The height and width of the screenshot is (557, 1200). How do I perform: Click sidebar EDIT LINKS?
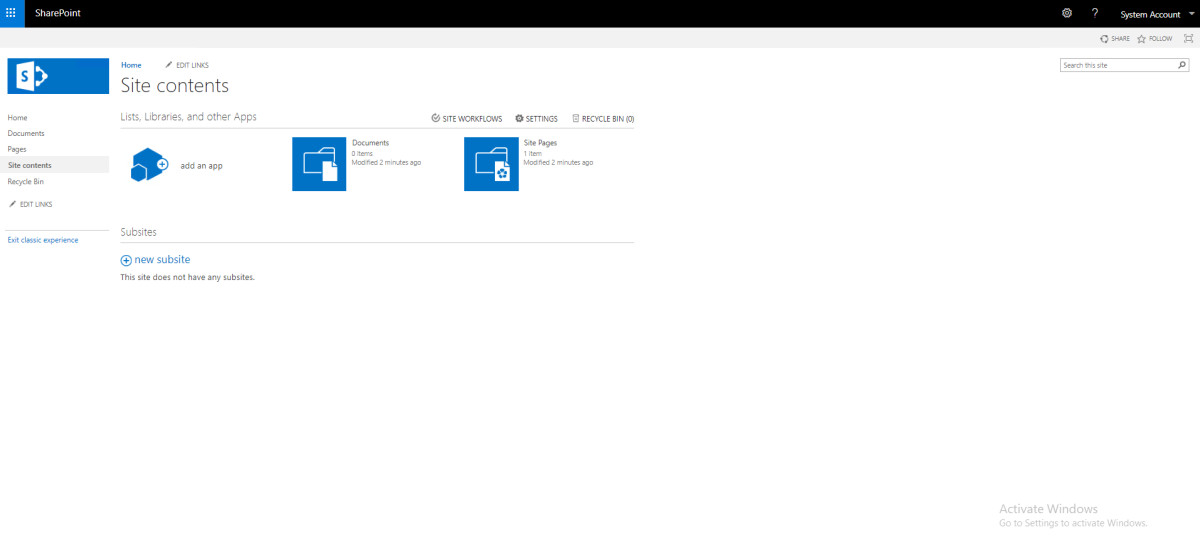click(30, 204)
